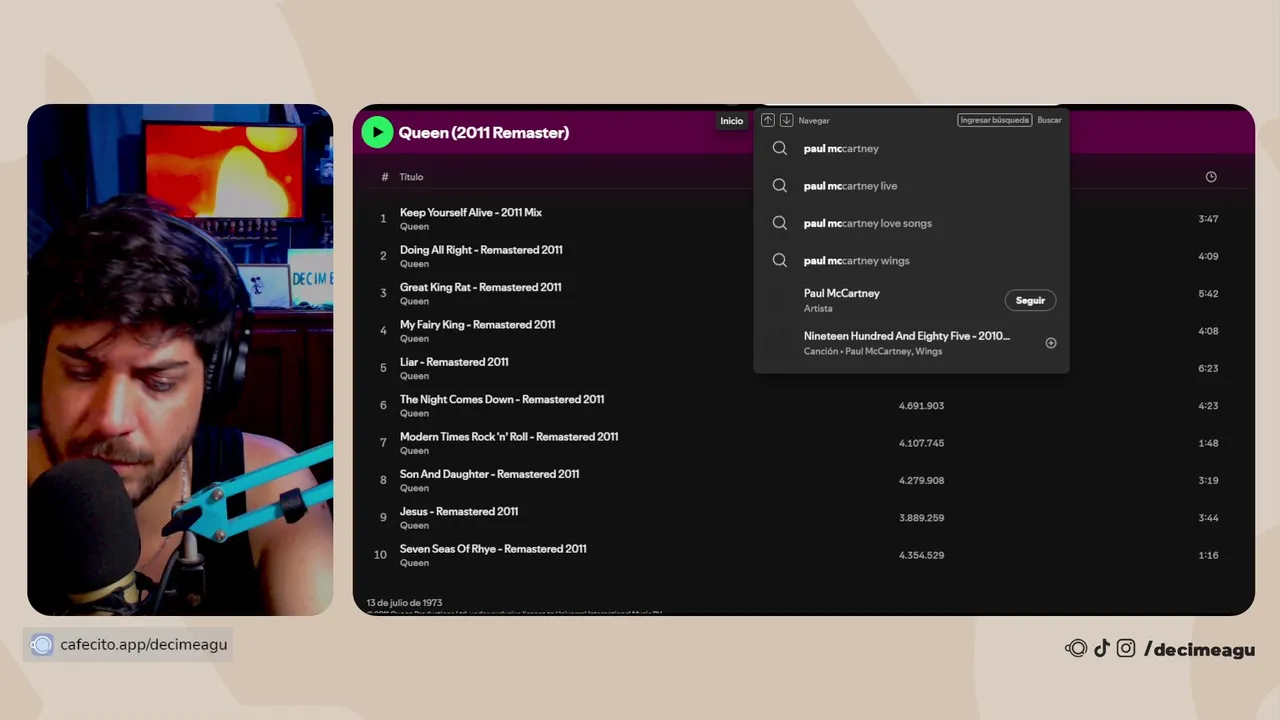Viewport: 1280px width, 720px height.
Task: Click the up arrow navigation key icon
Action: pyautogui.click(x=768, y=120)
